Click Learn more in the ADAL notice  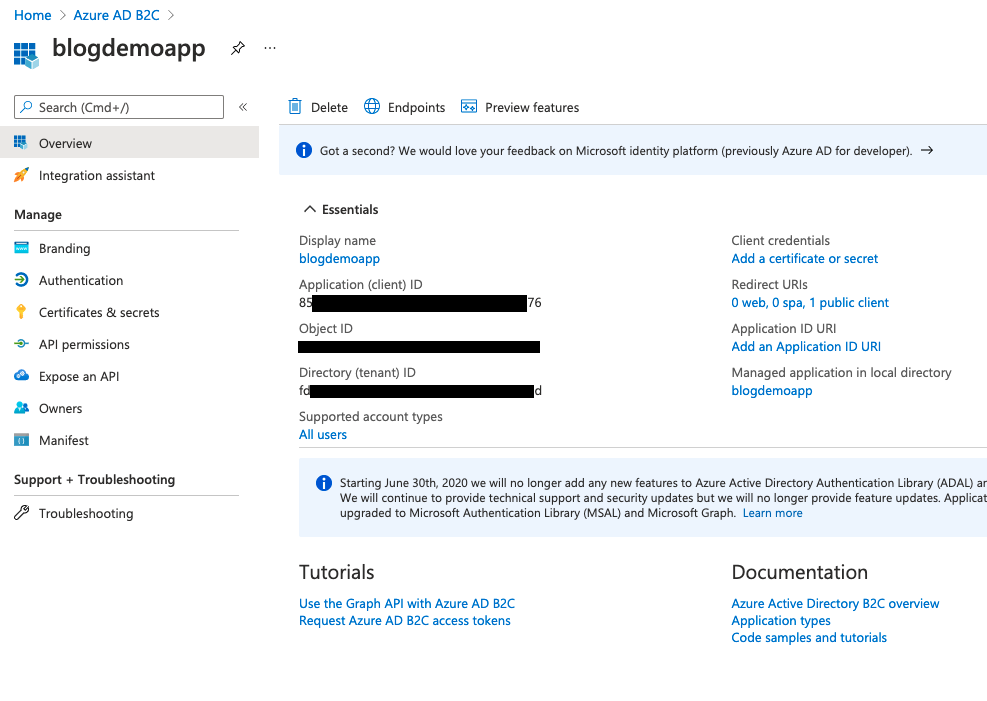772,513
